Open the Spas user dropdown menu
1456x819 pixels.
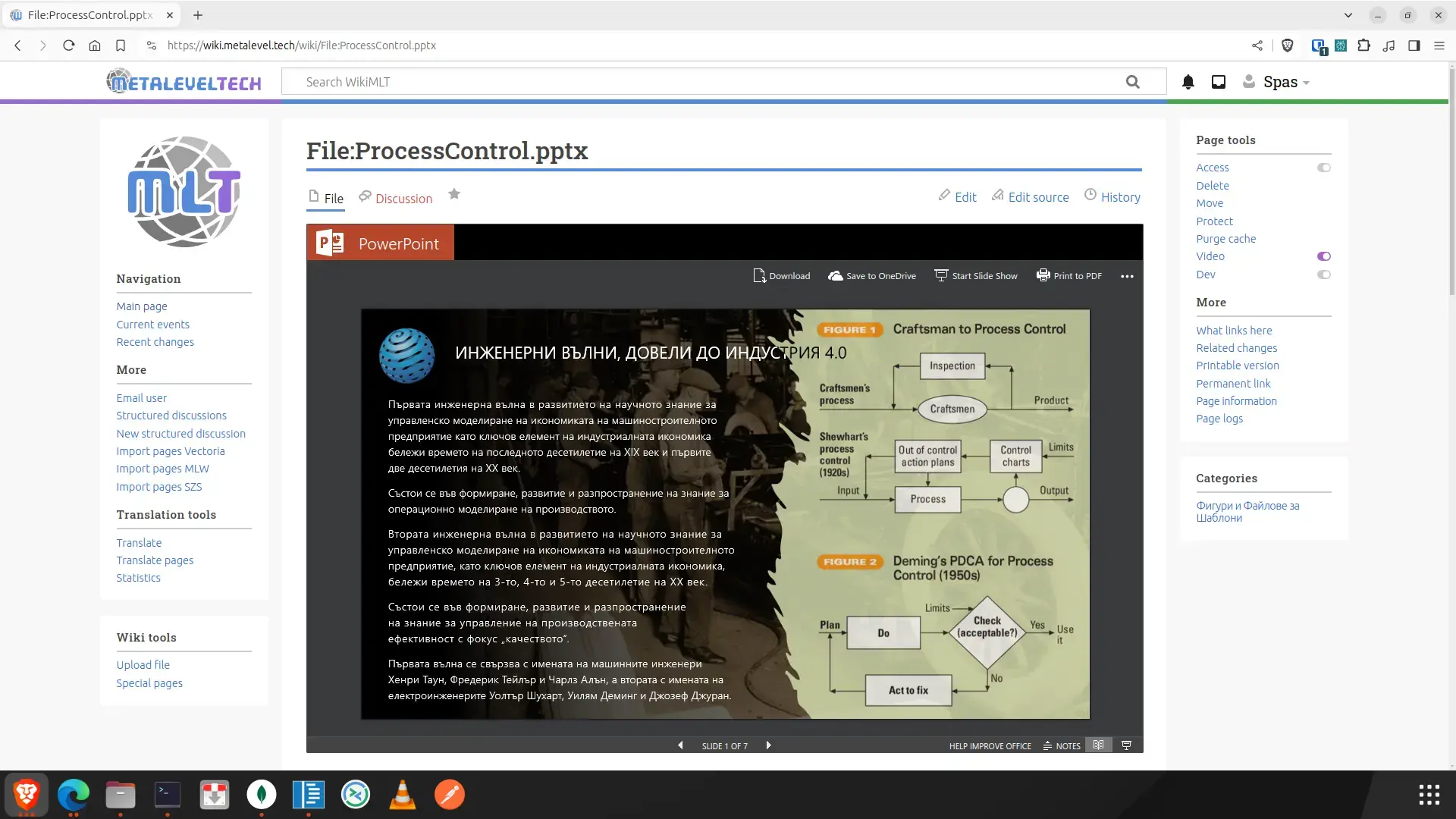tap(1281, 82)
